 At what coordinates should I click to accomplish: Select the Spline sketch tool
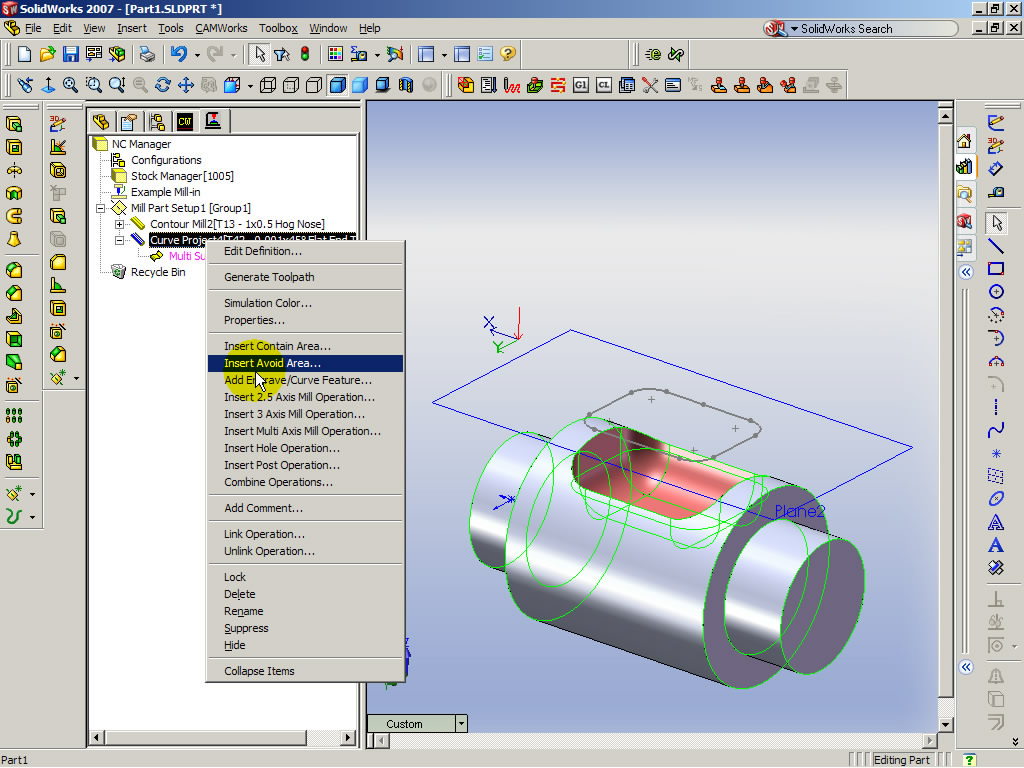[x=996, y=430]
